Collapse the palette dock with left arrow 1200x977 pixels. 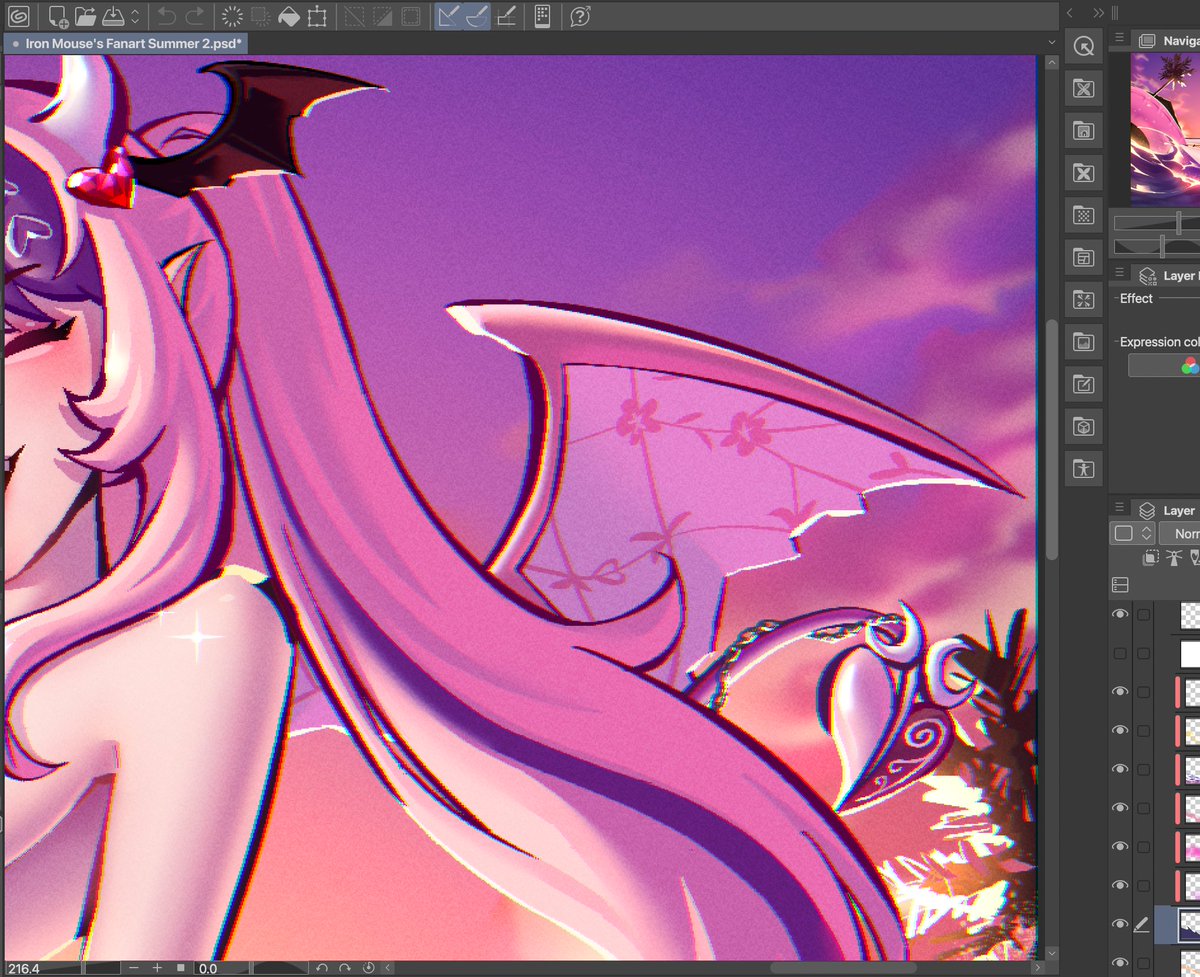[1069, 13]
